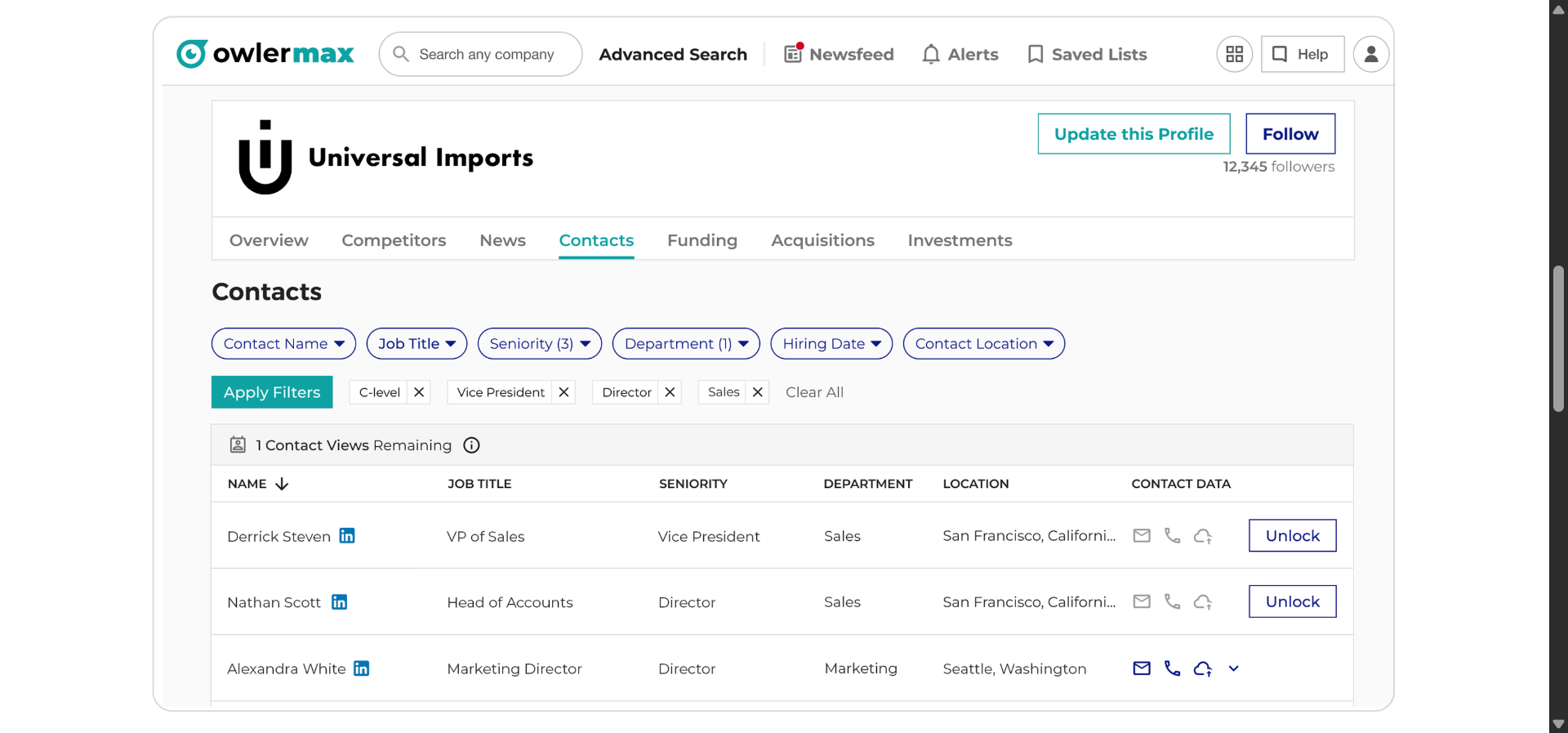Remove the Sales filter chip
The width and height of the screenshot is (1568, 733).
[758, 392]
